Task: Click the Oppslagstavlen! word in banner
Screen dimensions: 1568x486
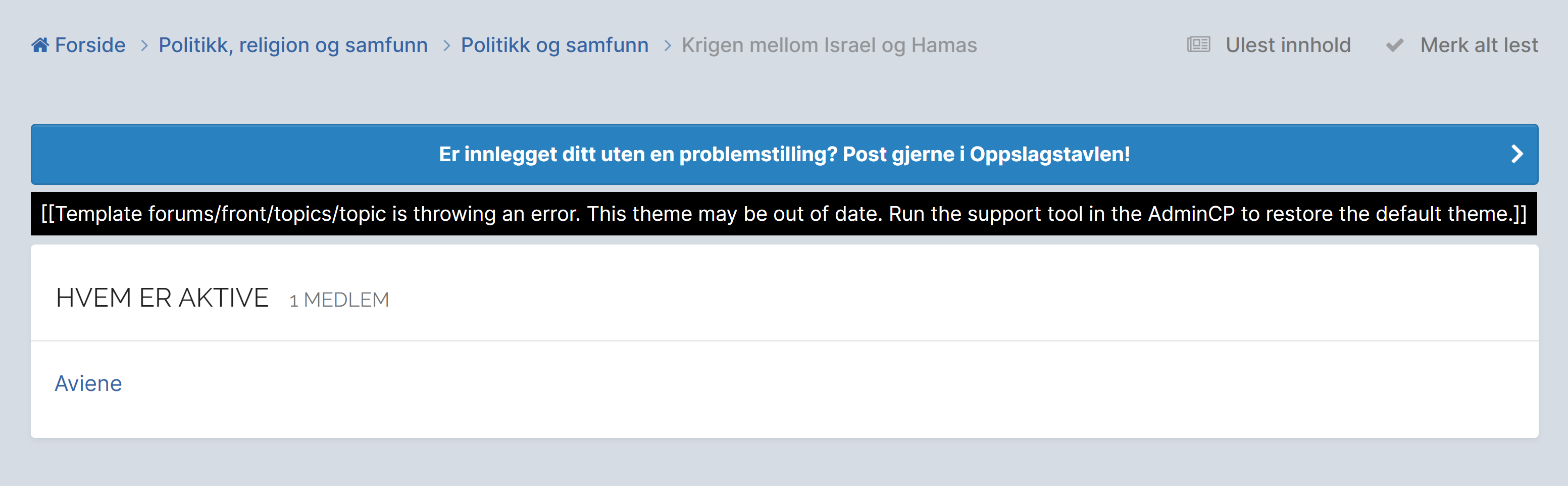Action: [x=1049, y=154]
